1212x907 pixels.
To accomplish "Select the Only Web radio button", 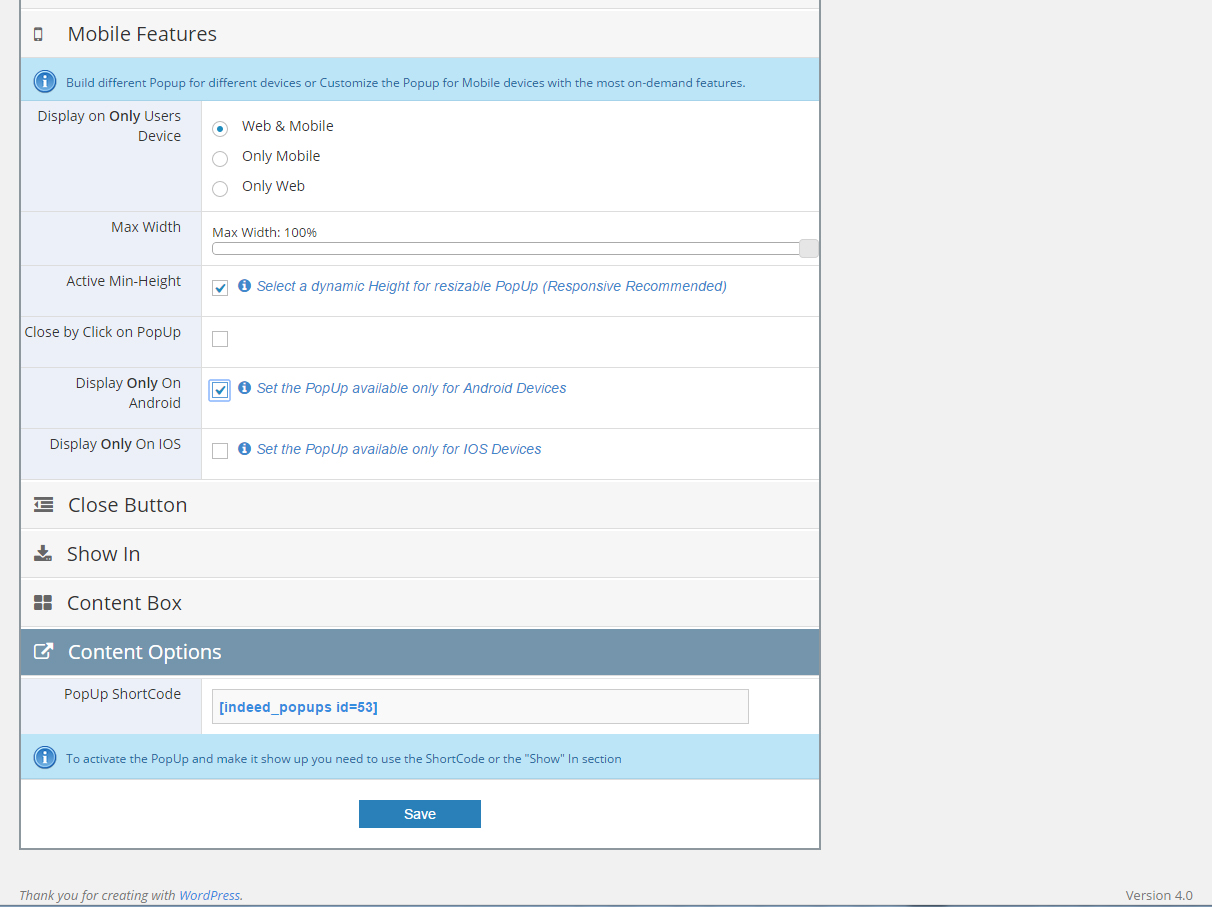I will (x=220, y=188).
